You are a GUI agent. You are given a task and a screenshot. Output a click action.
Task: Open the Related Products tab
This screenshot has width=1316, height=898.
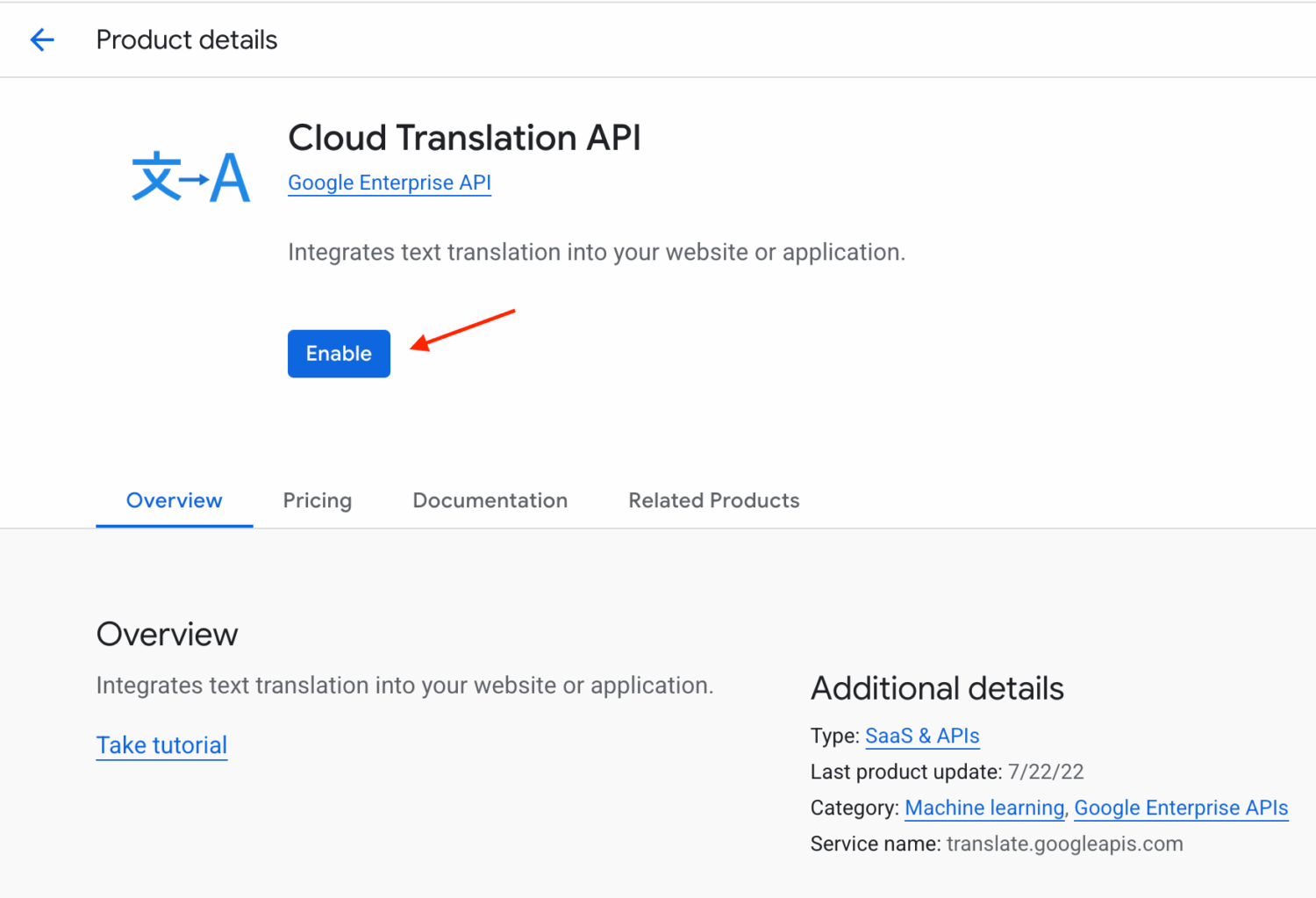click(x=714, y=500)
